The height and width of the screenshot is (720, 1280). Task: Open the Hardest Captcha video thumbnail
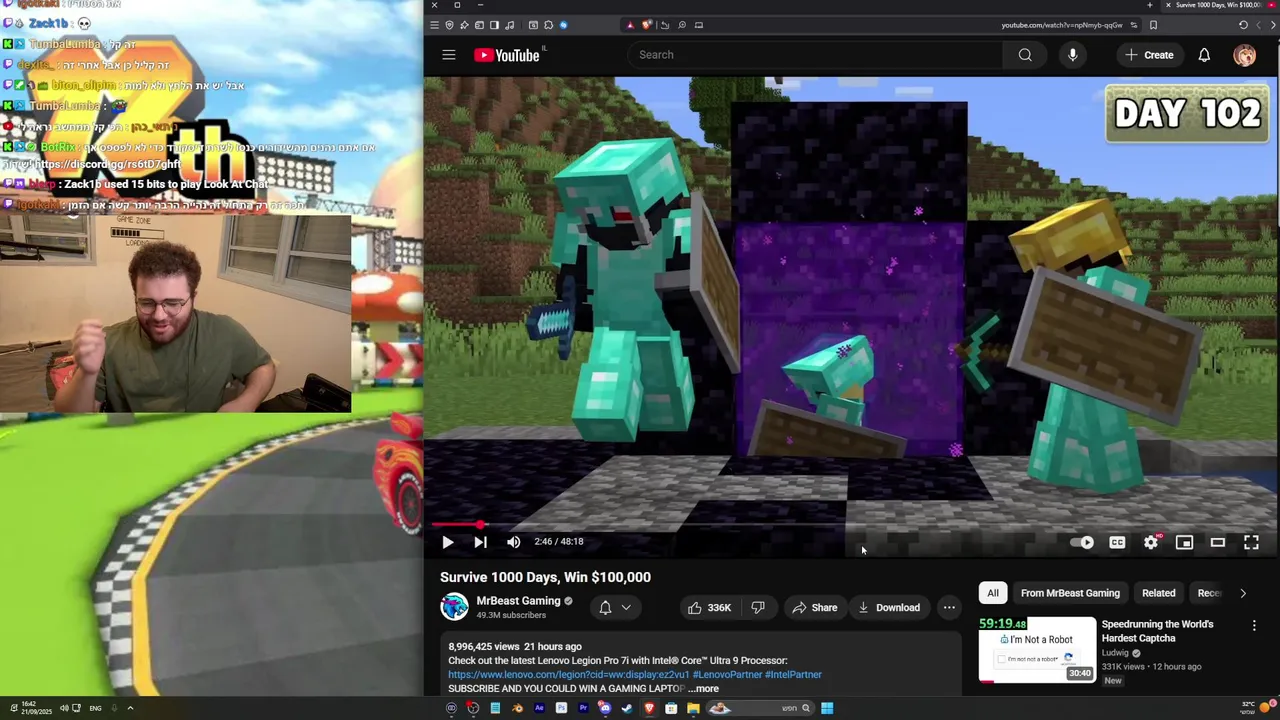tap(1037, 649)
